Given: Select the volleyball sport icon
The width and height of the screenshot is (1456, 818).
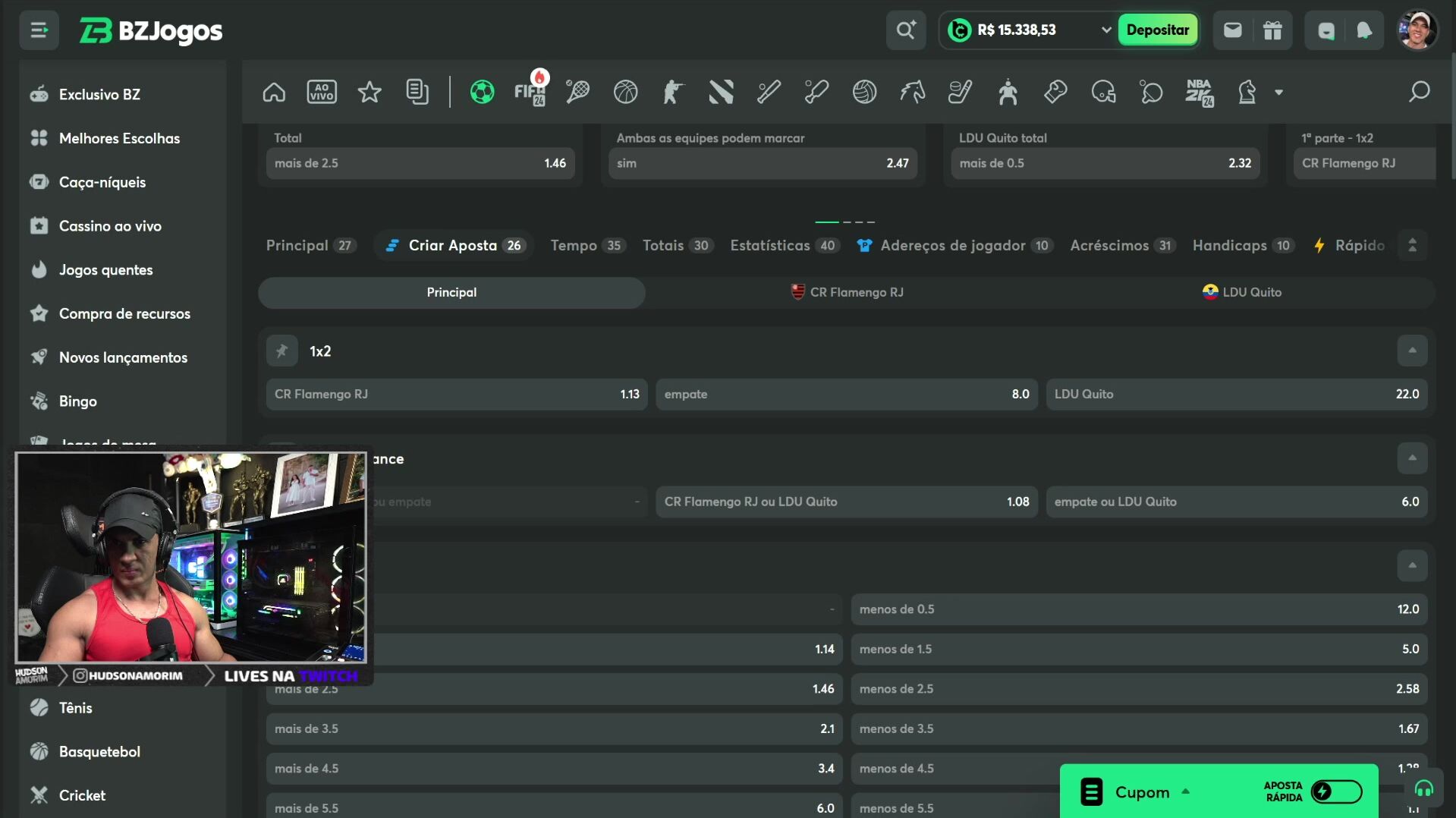Looking at the screenshot, I should click(864, 93).
